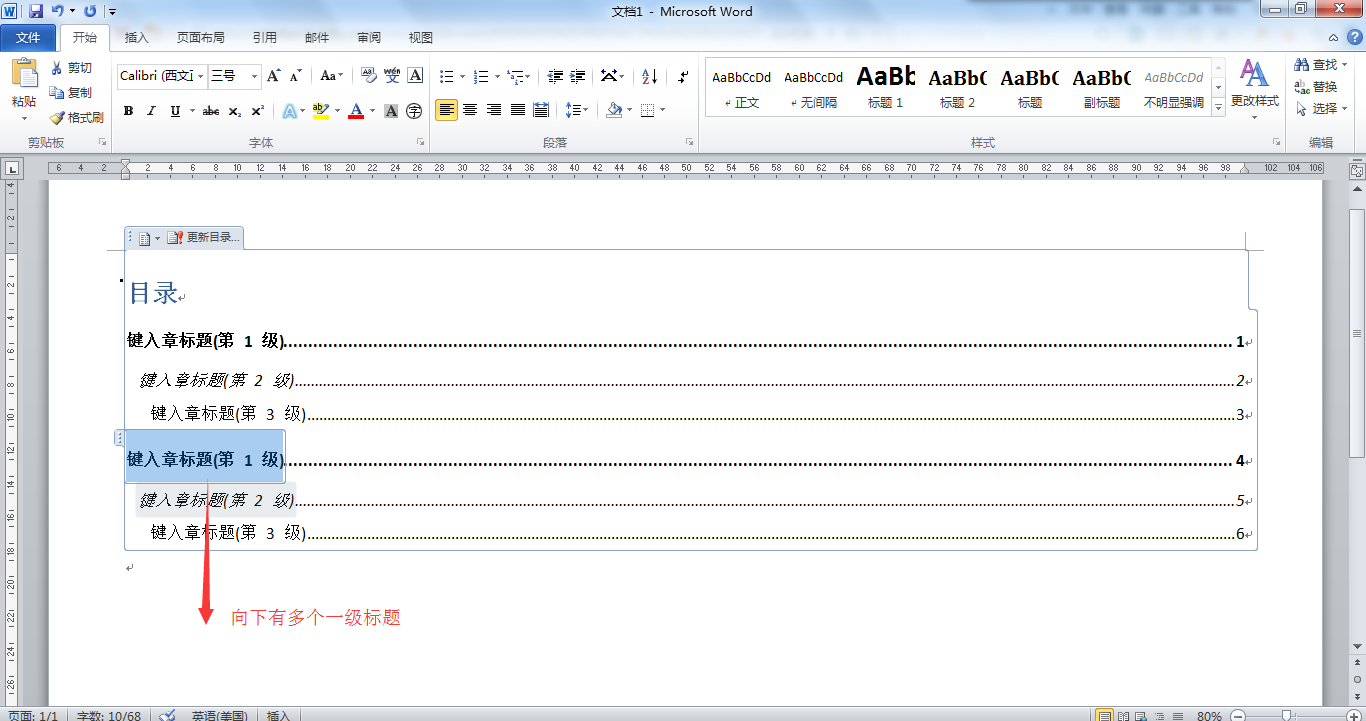Activate the Format Painter (格式刷)
This screenshot has height=721, width=1366.
coord(77,117)
